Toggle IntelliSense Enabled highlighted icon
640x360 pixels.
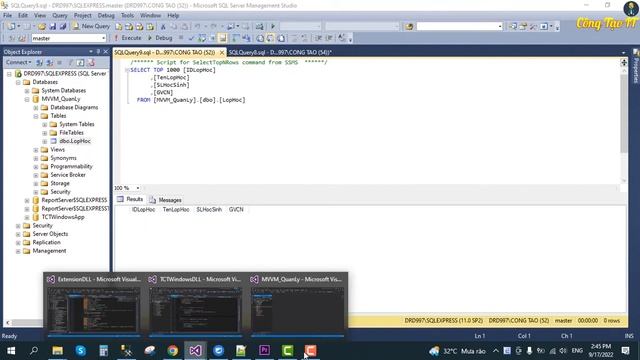tap(222, 38)
